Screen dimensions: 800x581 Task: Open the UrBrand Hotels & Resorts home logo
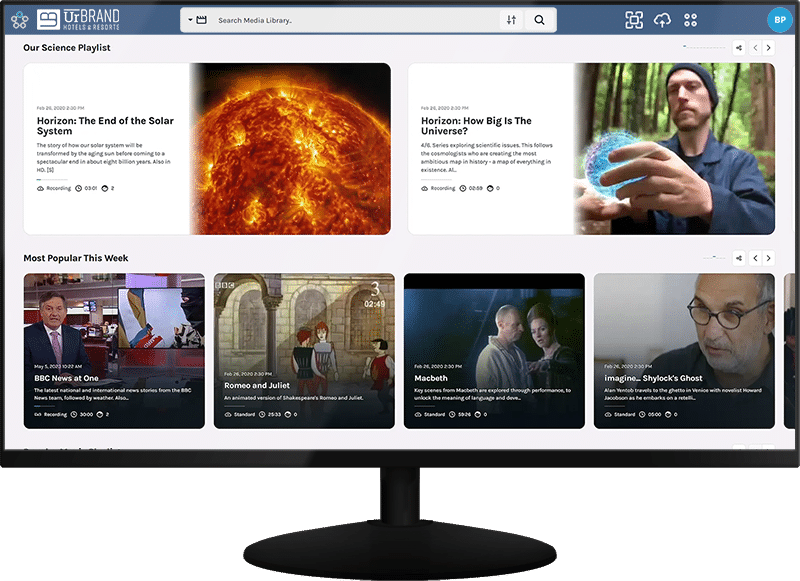pyautogui.click(x=79, y=20)
